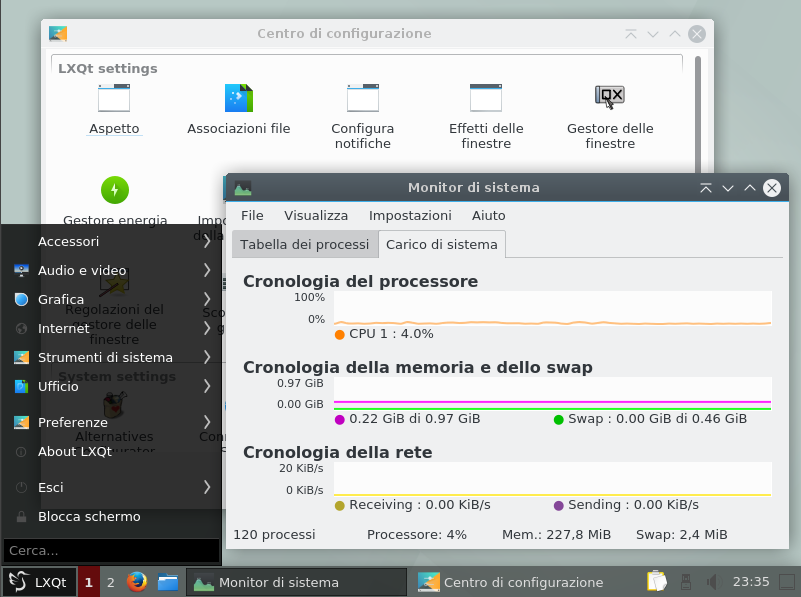Image resolution: width=801 pixels, height=597 pixels.
Task: Open Configura notifiche icon
Action: click(x=362, y=98)
